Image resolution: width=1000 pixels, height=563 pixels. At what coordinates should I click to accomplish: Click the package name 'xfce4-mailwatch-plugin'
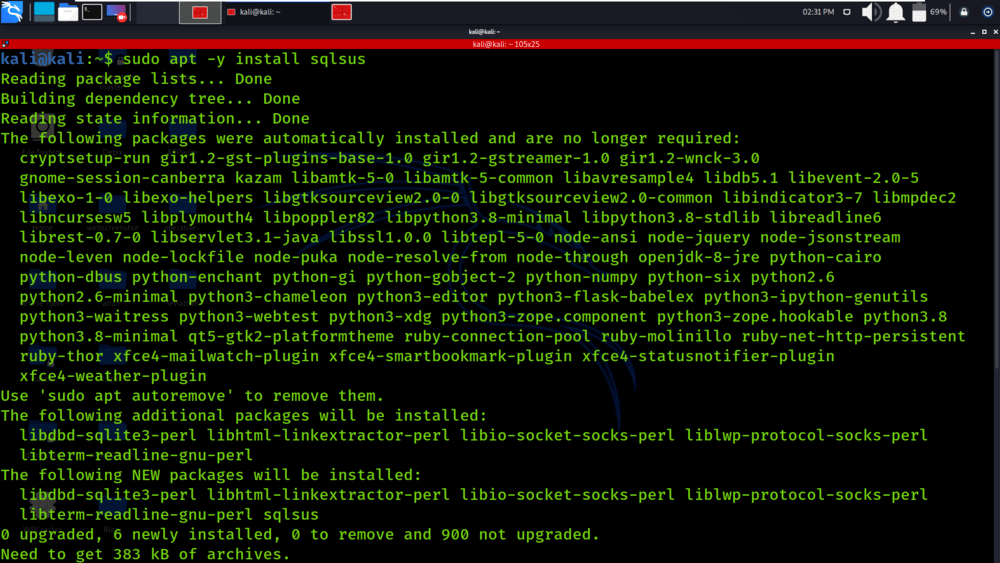tap(216, 356)
